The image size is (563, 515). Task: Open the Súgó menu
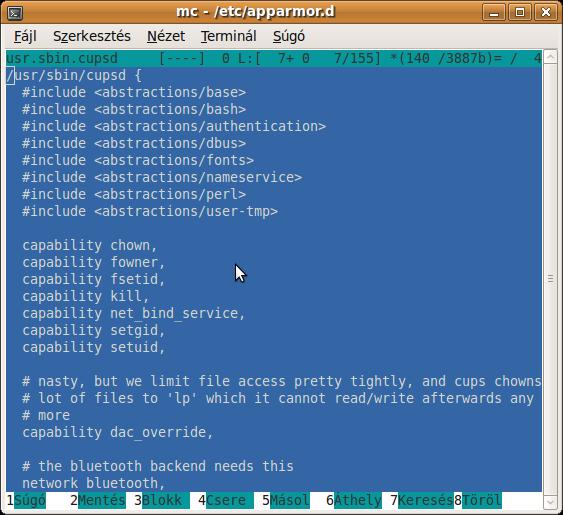(x=289, y=36)
